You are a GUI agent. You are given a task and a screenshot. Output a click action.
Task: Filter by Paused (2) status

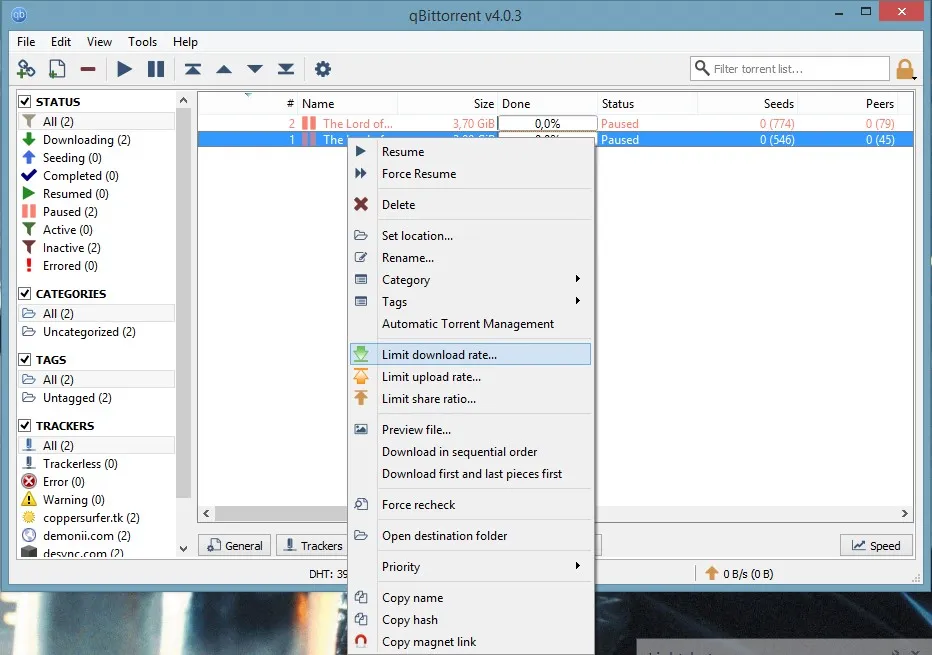coord(70,212)
